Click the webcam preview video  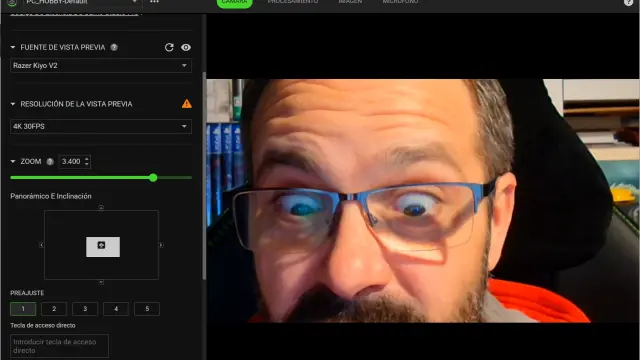(423, 200)
